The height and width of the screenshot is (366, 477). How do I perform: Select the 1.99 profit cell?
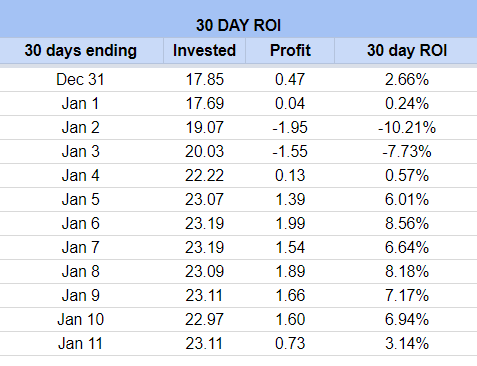[x=290, y=224]
